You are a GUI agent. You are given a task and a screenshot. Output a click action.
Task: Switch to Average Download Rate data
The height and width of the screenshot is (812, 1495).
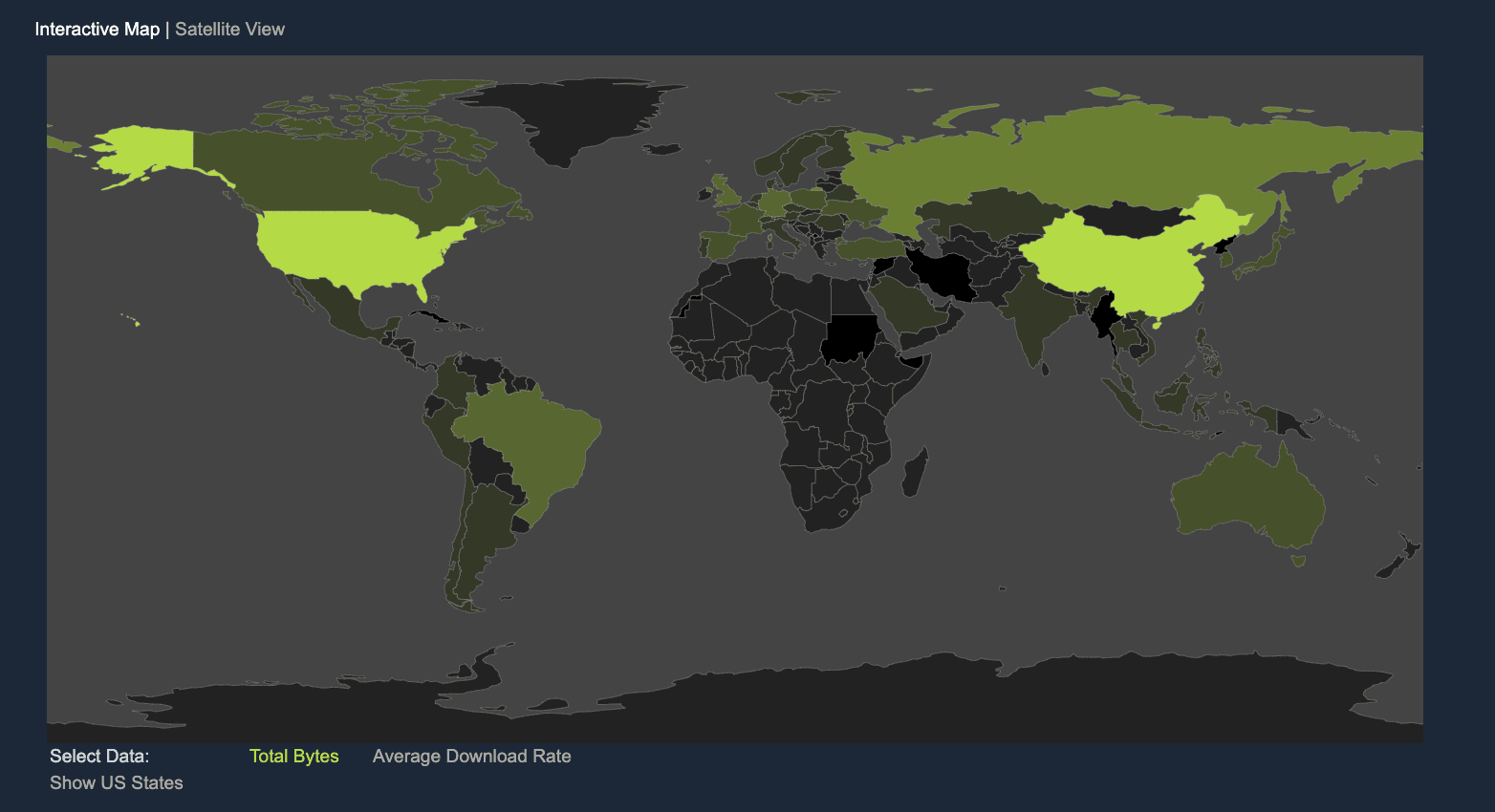pyautogui.click(x=471, y=756)
